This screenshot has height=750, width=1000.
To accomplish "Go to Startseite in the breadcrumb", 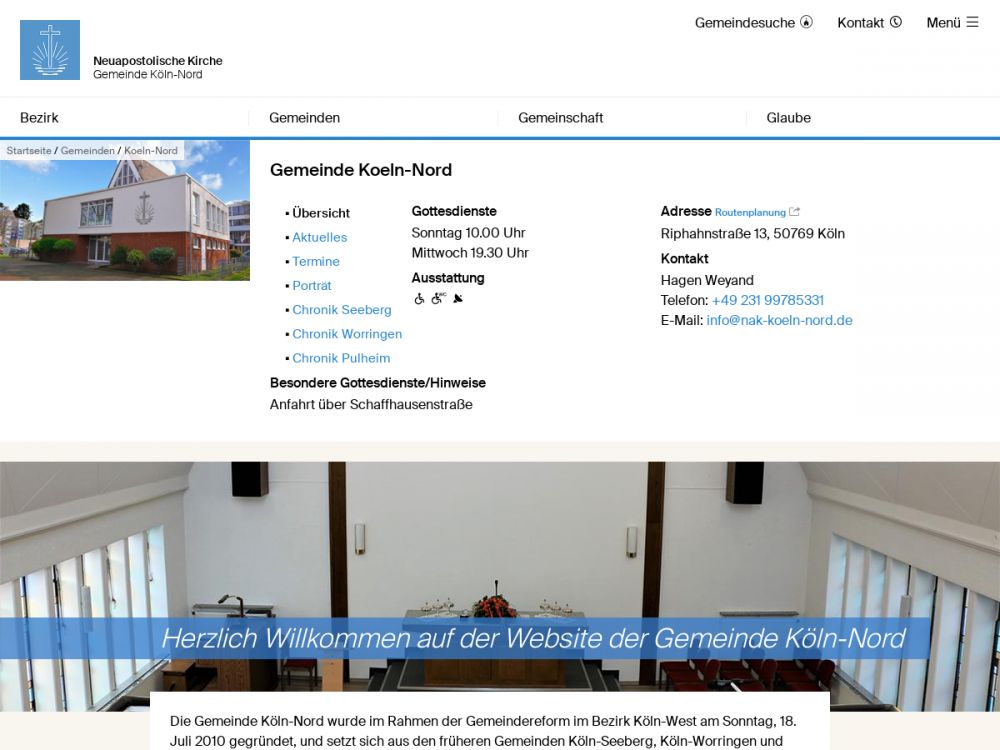I will tap(29, 151).
